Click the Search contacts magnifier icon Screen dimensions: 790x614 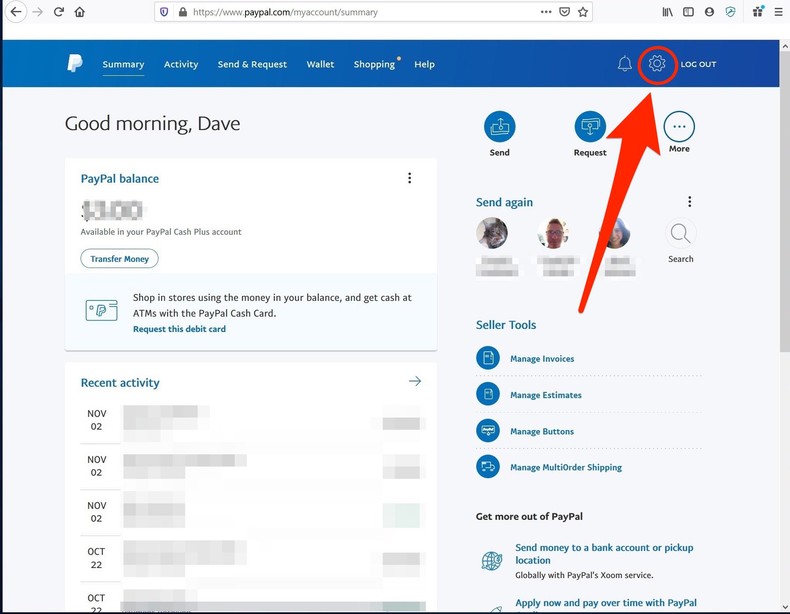tap(680, 234)
